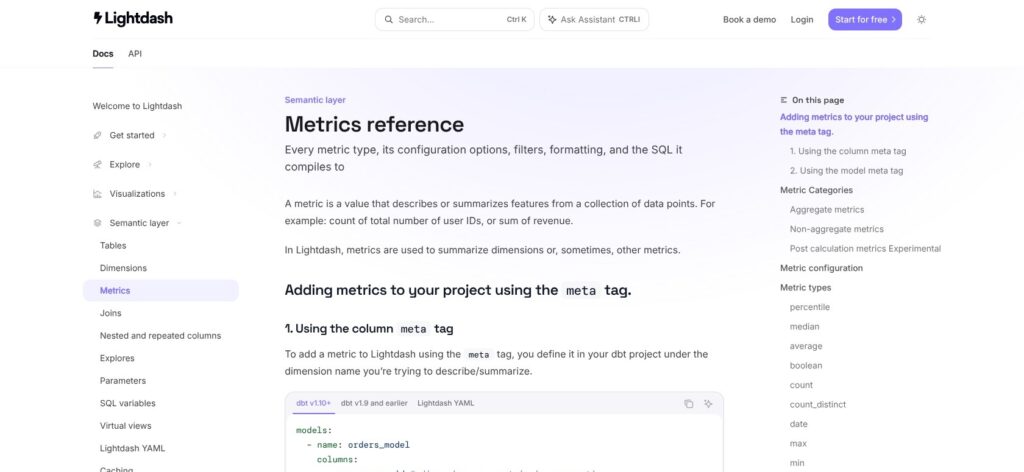Focus the Search input field
1024x472 pixels.
click(x=455, y=20)
